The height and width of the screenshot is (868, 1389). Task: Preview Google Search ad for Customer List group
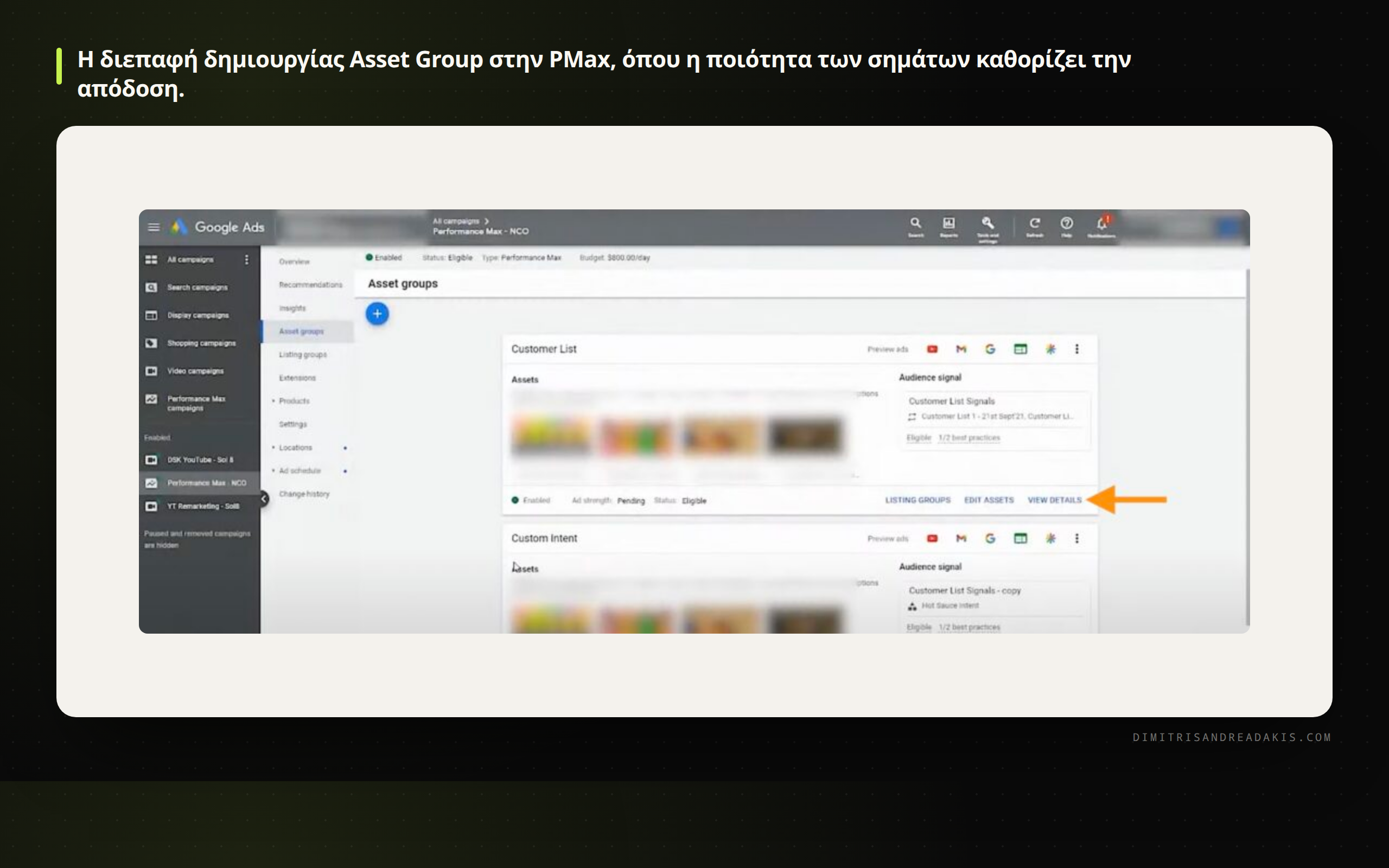point(990,349)
